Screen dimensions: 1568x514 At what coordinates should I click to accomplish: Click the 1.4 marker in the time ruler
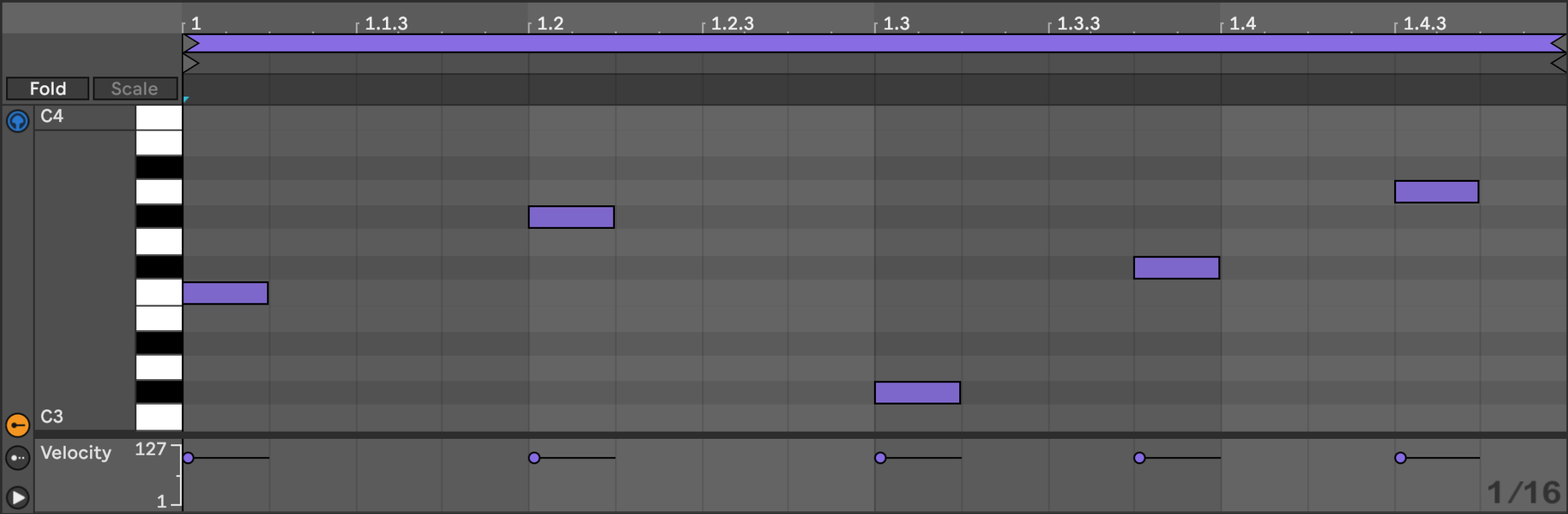pyautogui.click(x=1242, y=24)
